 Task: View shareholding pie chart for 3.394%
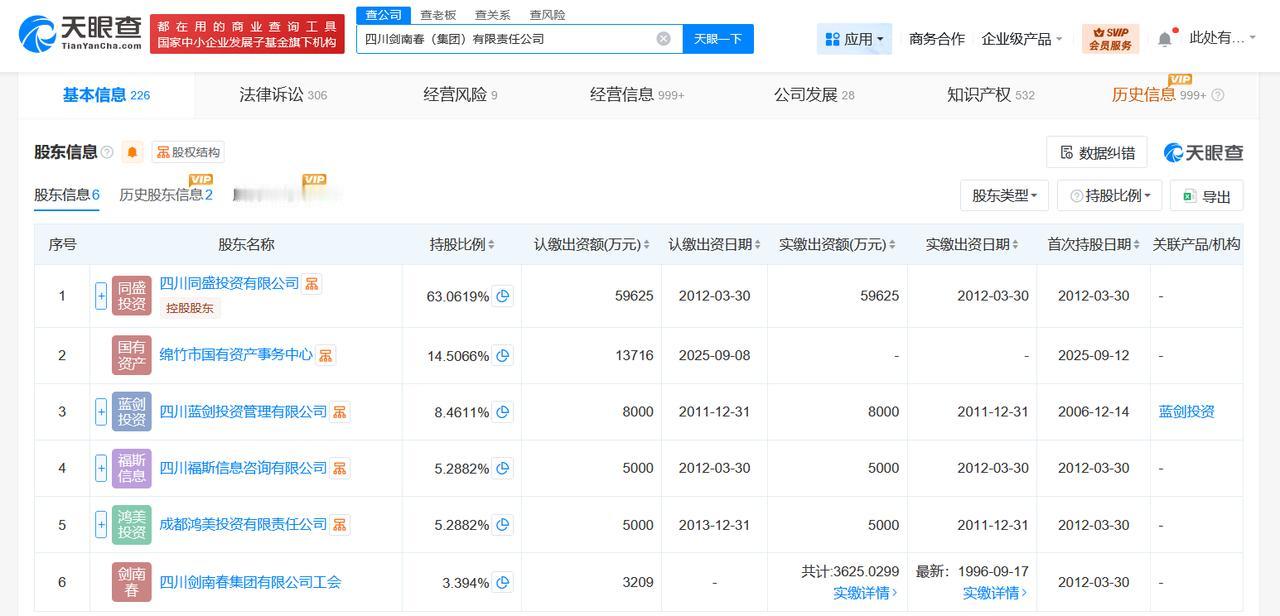[x=503, y=582]
